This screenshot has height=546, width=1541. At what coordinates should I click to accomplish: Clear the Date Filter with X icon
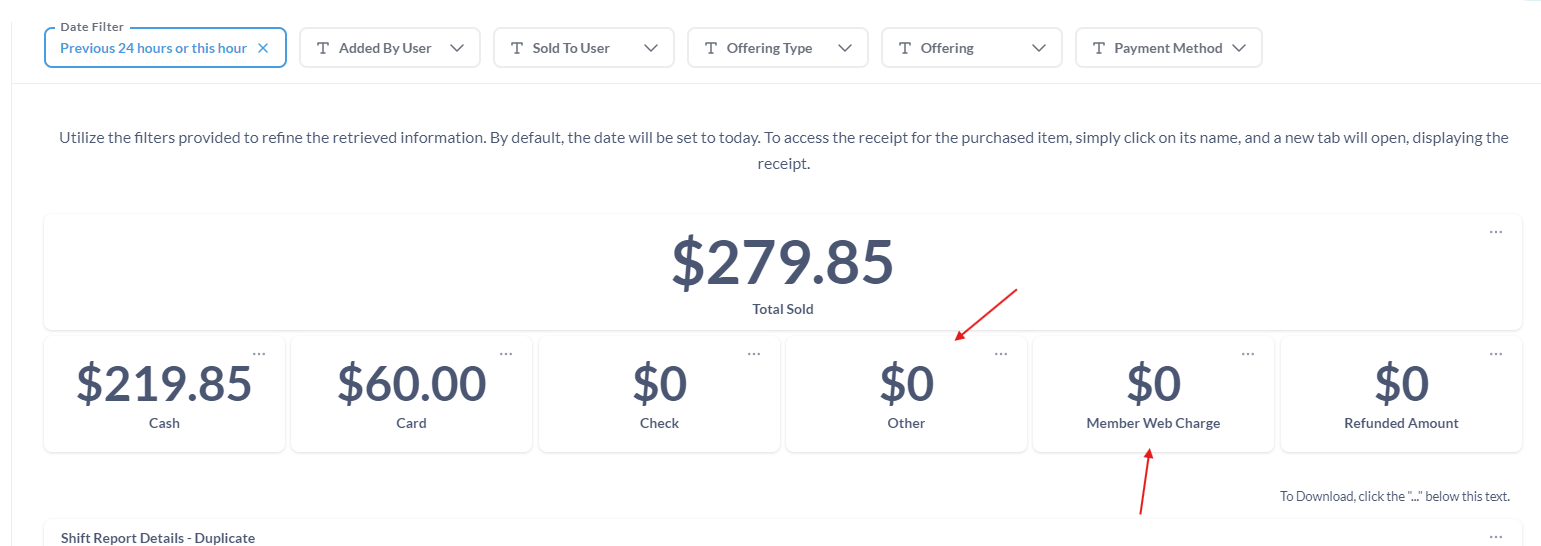(263, 48)
